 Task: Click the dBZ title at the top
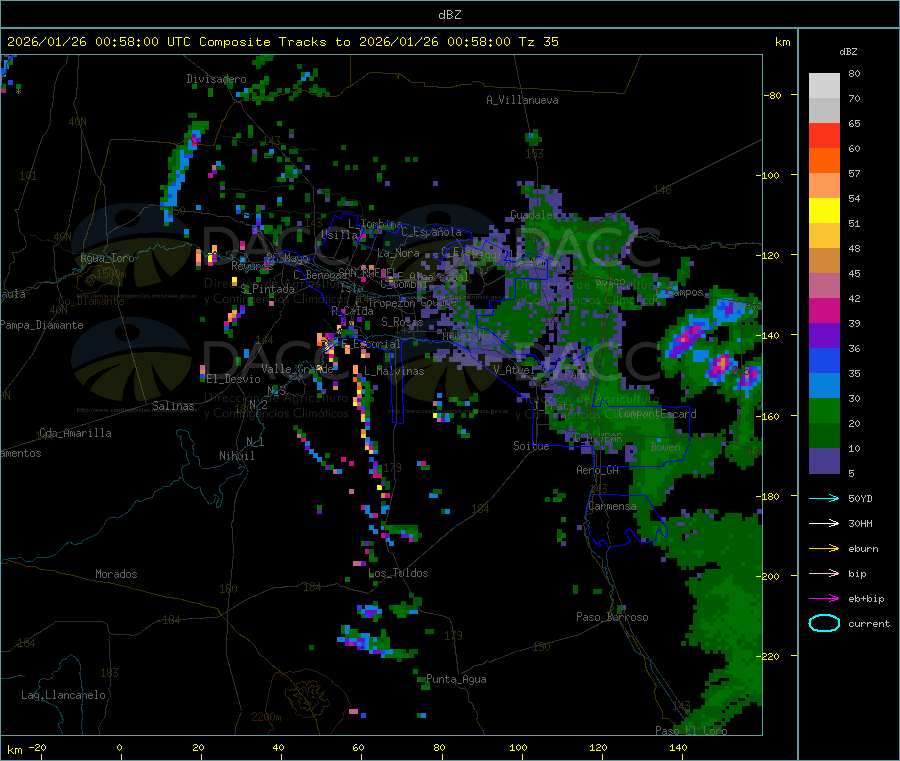pyautogui.click(x=449, y=15)
